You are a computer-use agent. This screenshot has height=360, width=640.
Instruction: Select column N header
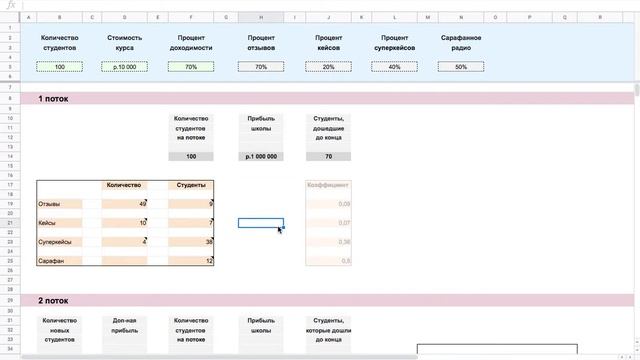461,17
